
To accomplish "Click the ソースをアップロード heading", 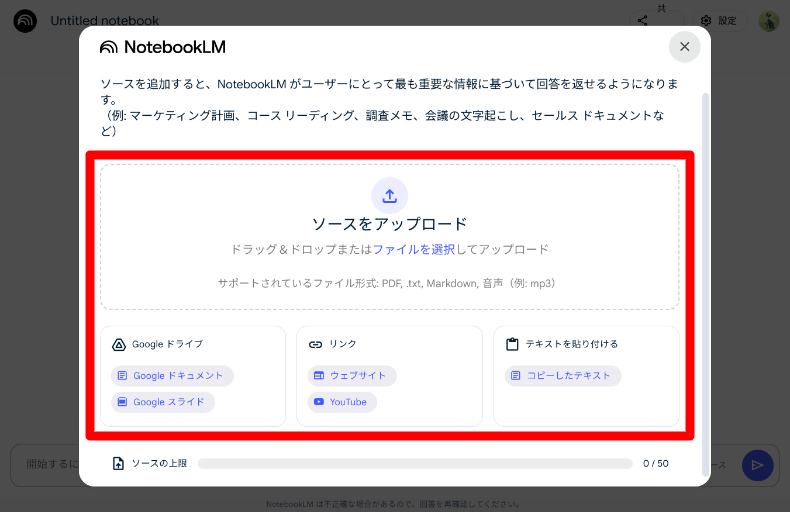I will click(389, 224).
